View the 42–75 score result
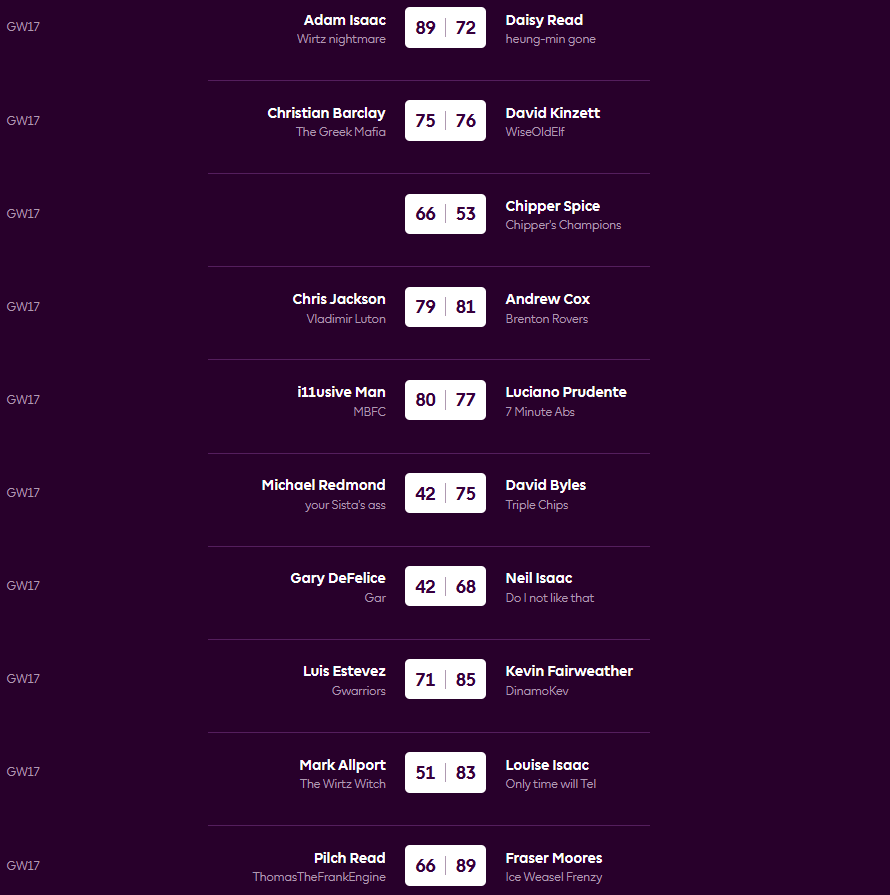This screenshot has width=890, height=895. click(x=445, y=493)
